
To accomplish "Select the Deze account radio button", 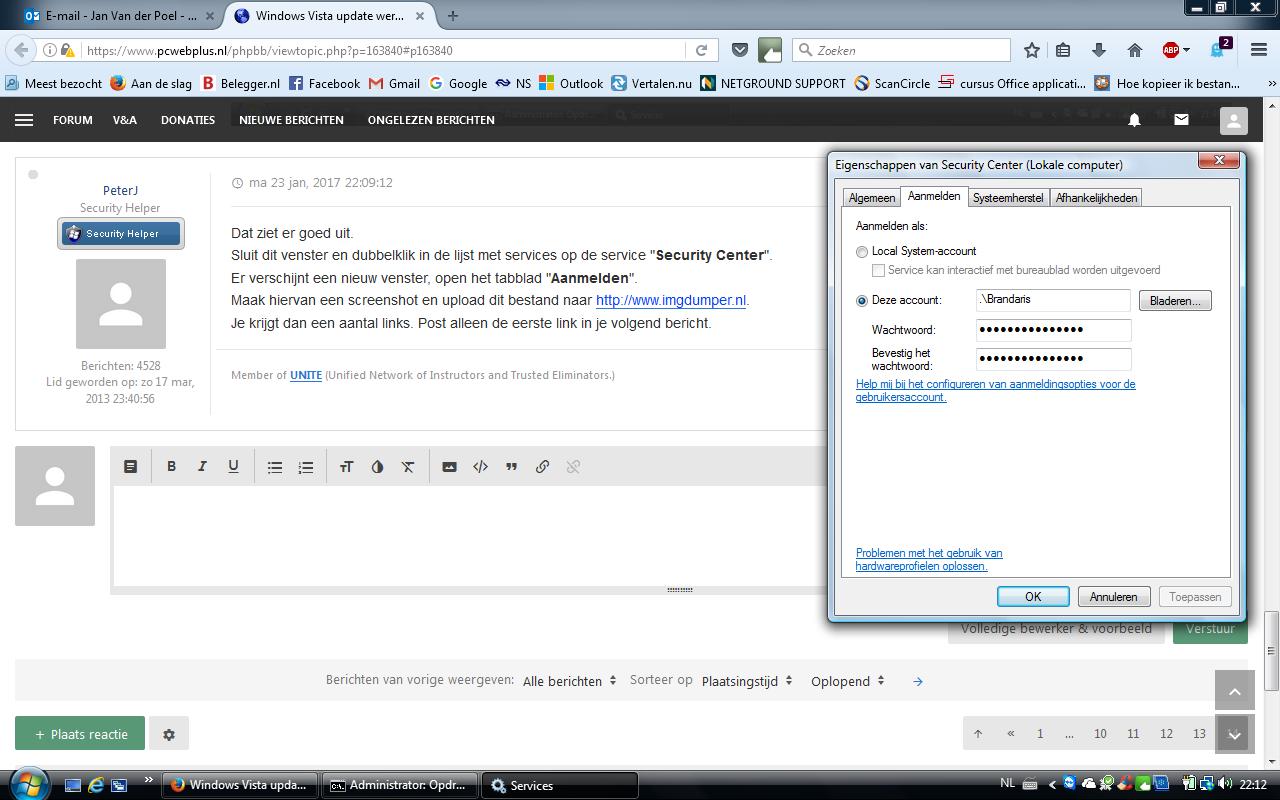I will coord(862,301).
